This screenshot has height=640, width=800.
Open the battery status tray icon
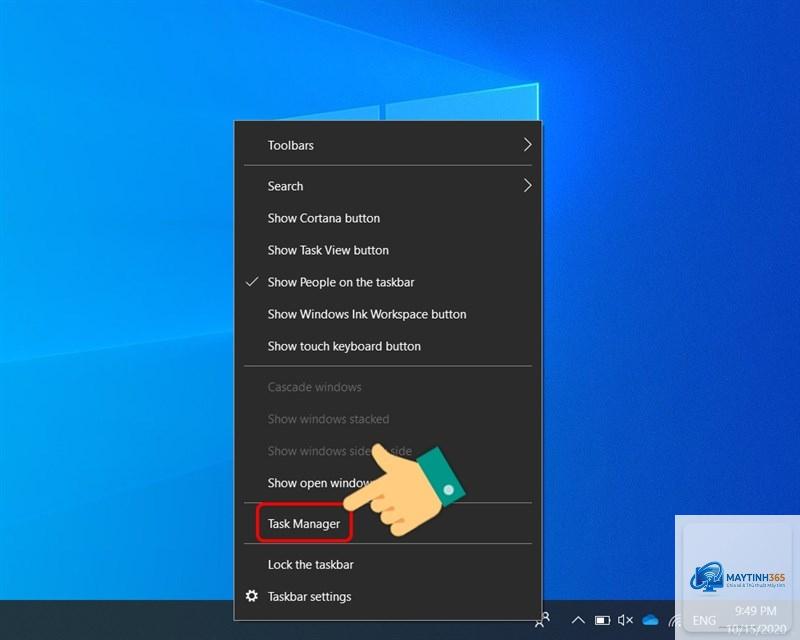click(603, 620)
